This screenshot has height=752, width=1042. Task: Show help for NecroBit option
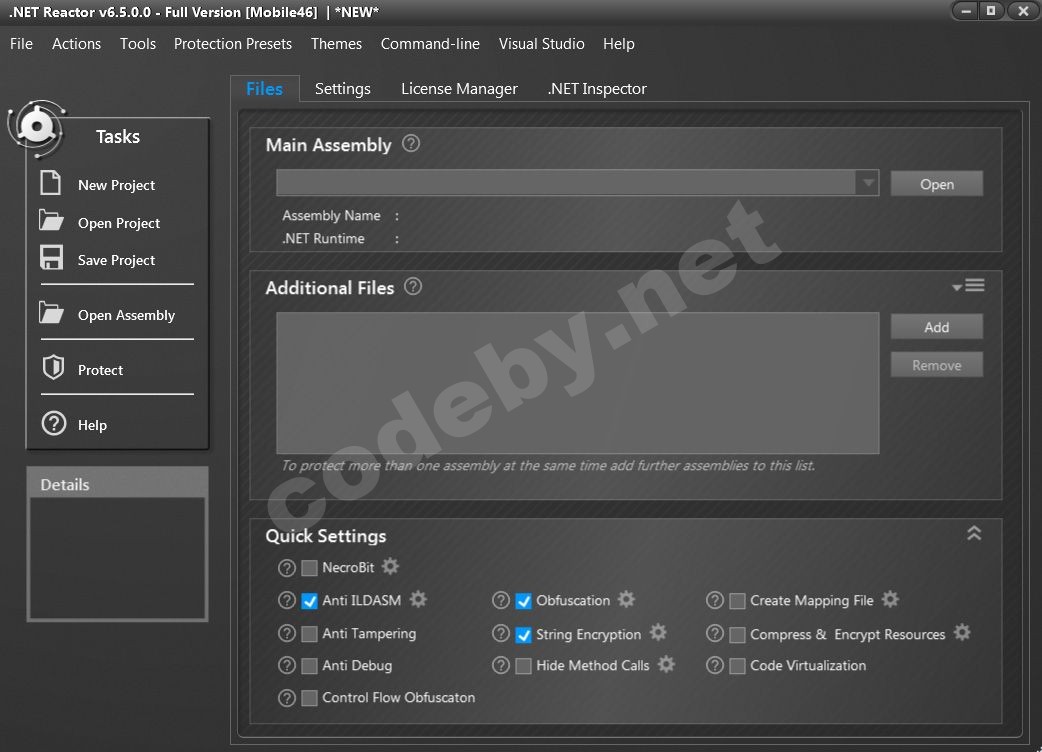pos(286,568)
